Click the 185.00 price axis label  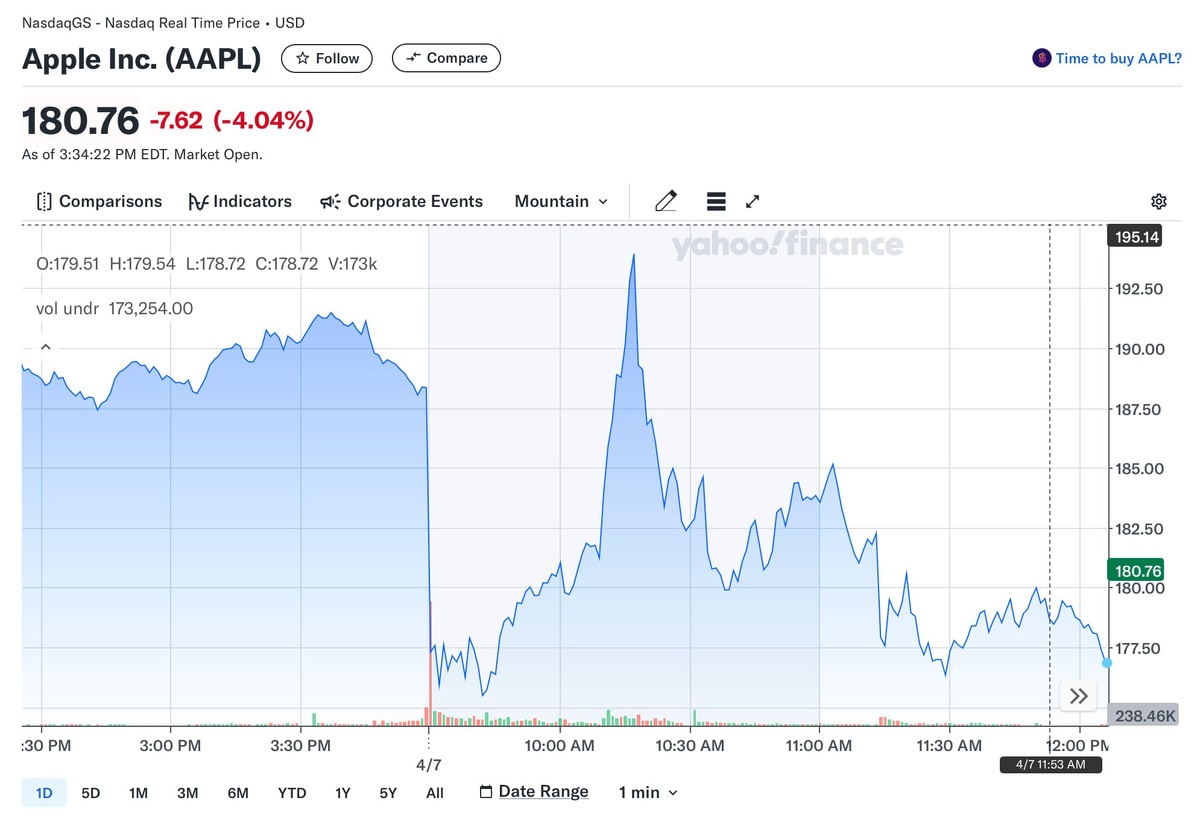point(1138,468)
